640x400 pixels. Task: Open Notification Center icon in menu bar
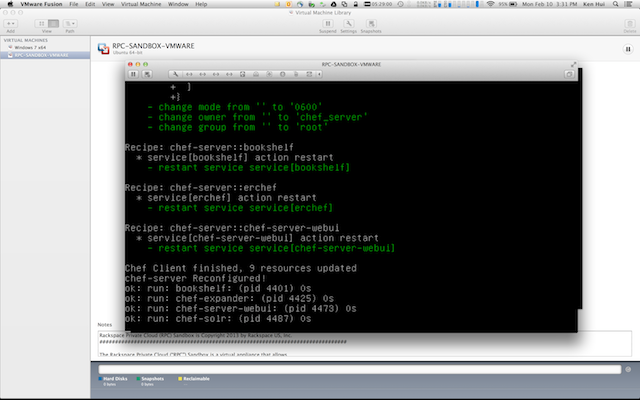pos(629,4)
